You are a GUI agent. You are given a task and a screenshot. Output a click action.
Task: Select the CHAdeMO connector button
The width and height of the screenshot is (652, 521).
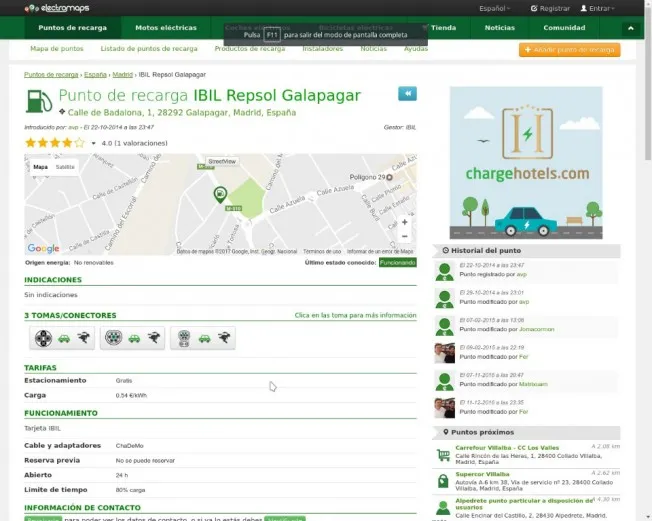coord(62,338)
